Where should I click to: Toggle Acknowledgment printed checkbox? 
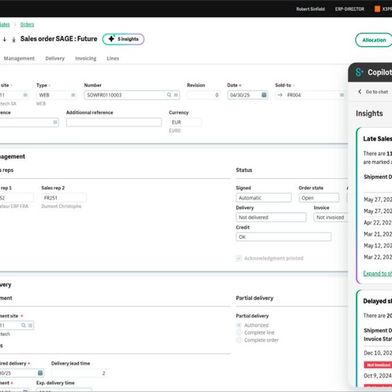[x=239, y=258]
